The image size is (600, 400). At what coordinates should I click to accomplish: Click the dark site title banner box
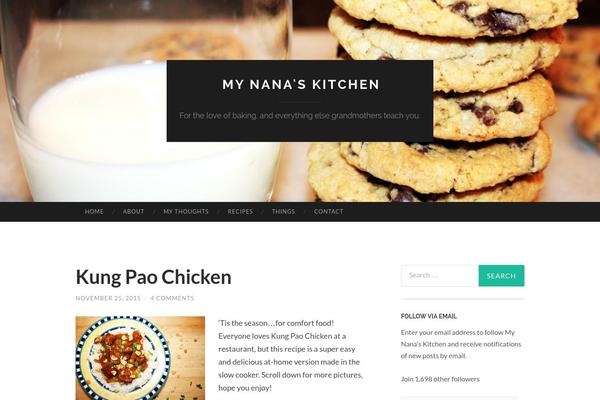(x=300, y=101)
